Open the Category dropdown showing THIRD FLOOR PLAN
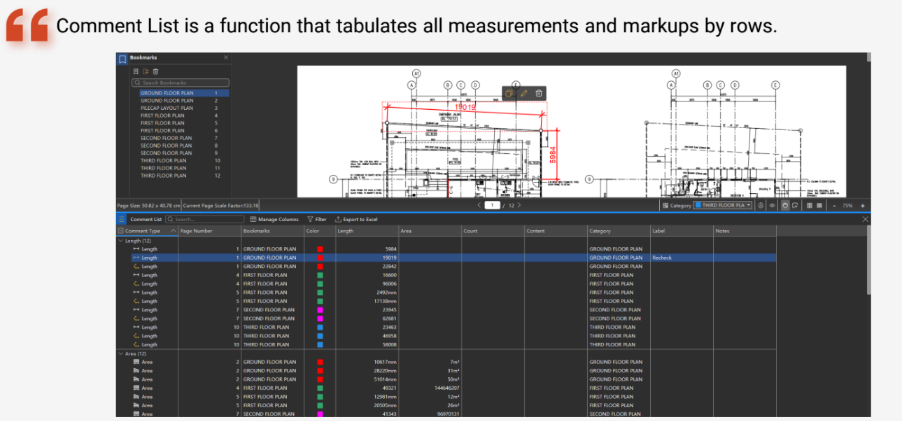Screen dimensions: 902x421 tap(723, 205)
